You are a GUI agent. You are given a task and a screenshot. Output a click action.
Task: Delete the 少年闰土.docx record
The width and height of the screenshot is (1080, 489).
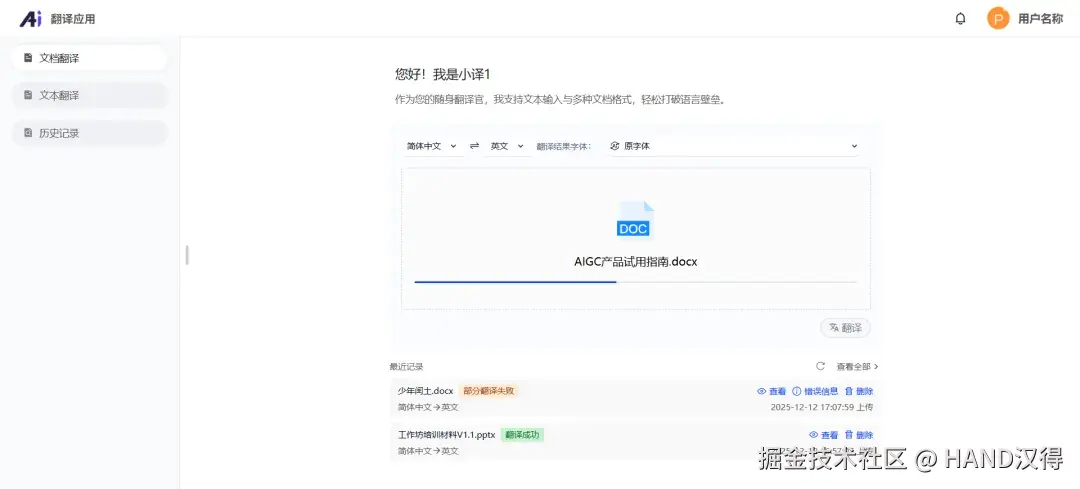tap(859, 391)
